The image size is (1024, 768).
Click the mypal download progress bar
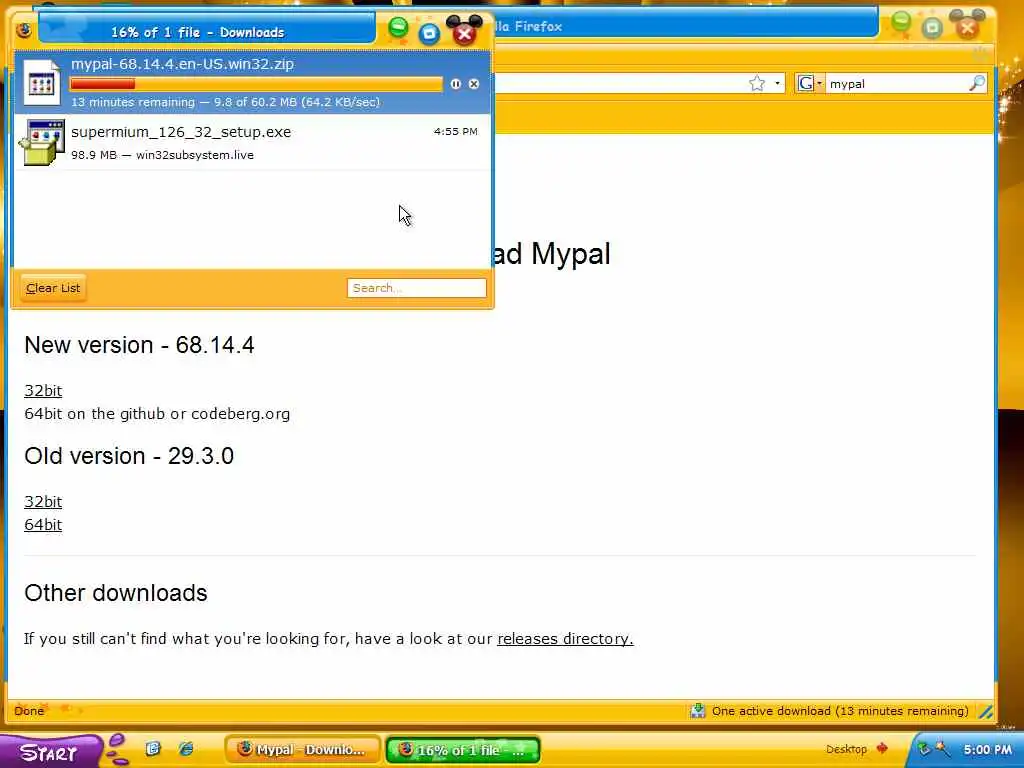[256, 84]
